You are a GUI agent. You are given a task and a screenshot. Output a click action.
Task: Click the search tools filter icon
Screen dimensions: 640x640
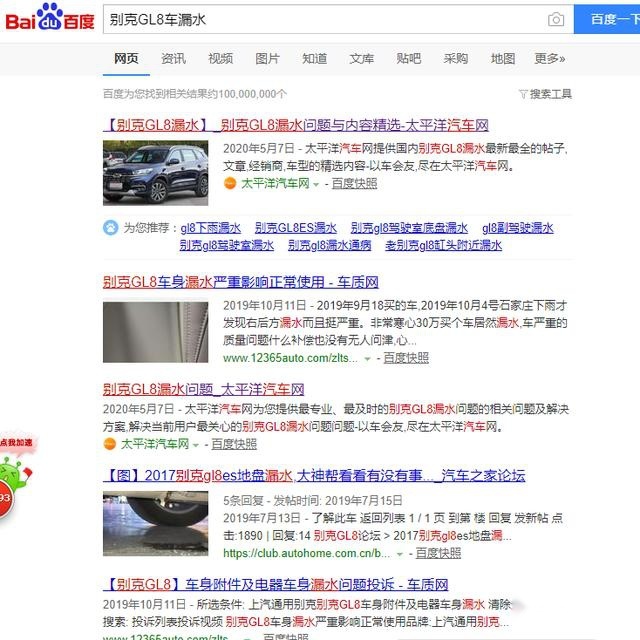523,94
